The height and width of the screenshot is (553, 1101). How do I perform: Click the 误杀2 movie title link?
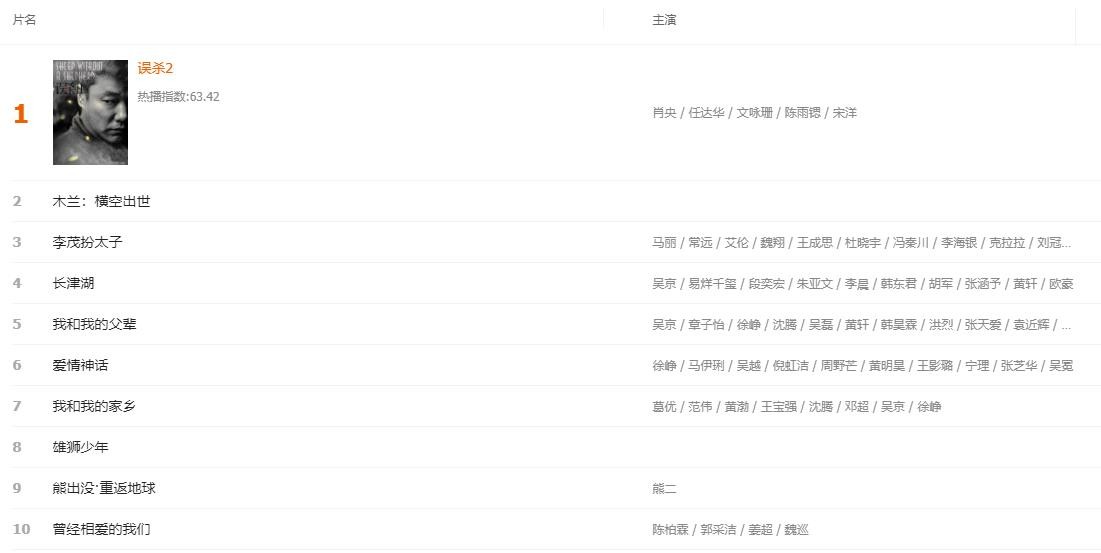coord(155,68)
